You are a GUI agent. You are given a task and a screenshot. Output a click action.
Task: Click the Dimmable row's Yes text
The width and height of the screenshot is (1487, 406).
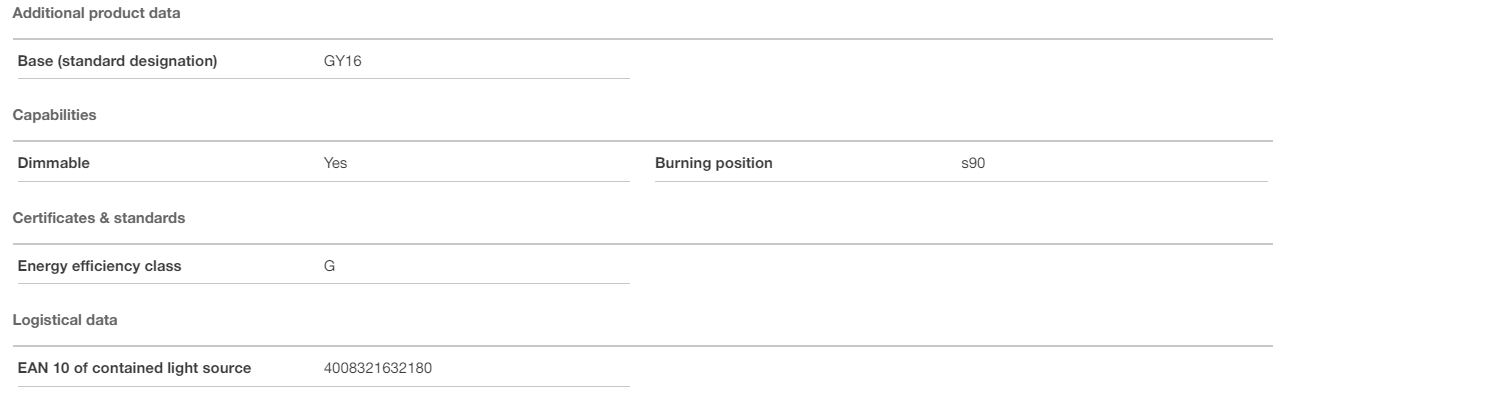[335, 163]
